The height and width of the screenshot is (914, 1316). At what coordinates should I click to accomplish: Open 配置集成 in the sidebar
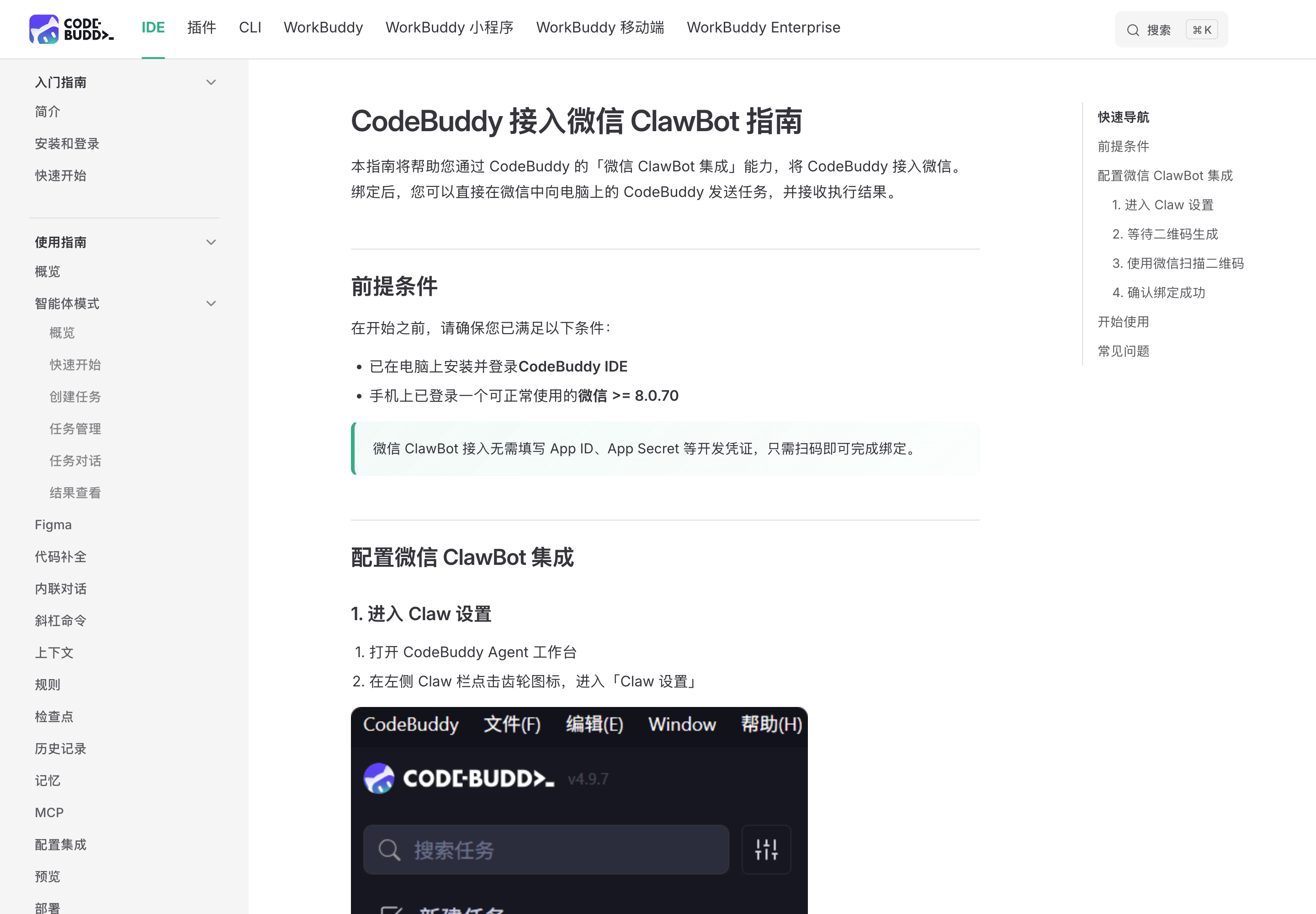61,845
